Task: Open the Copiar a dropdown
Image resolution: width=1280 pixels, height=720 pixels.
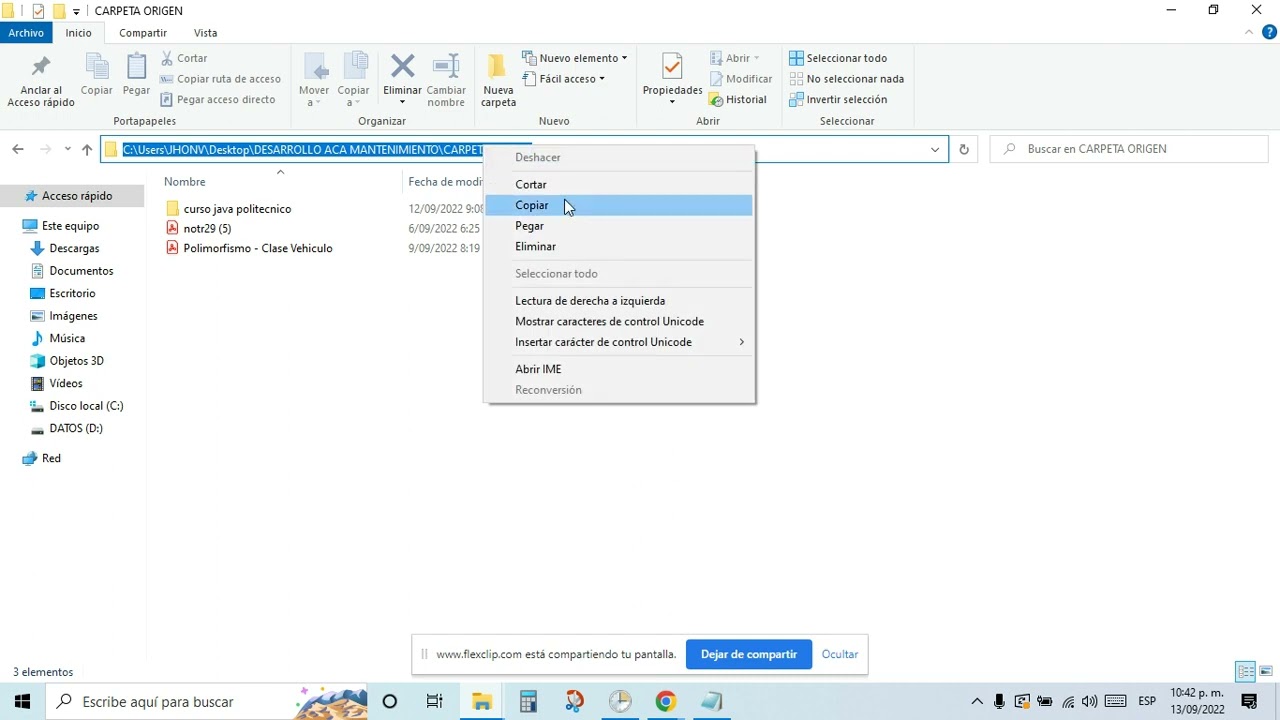Action: click(x=353, y=80)
